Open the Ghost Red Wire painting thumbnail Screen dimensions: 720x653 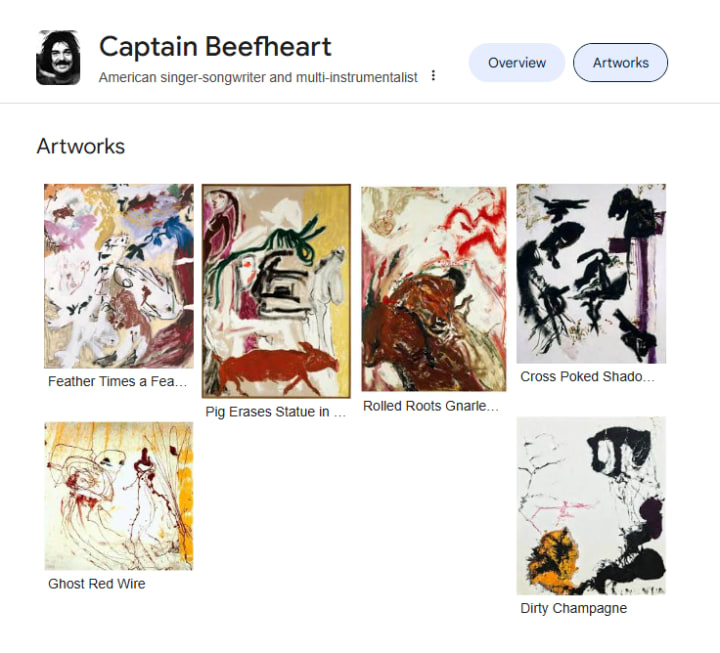(119, 496)
